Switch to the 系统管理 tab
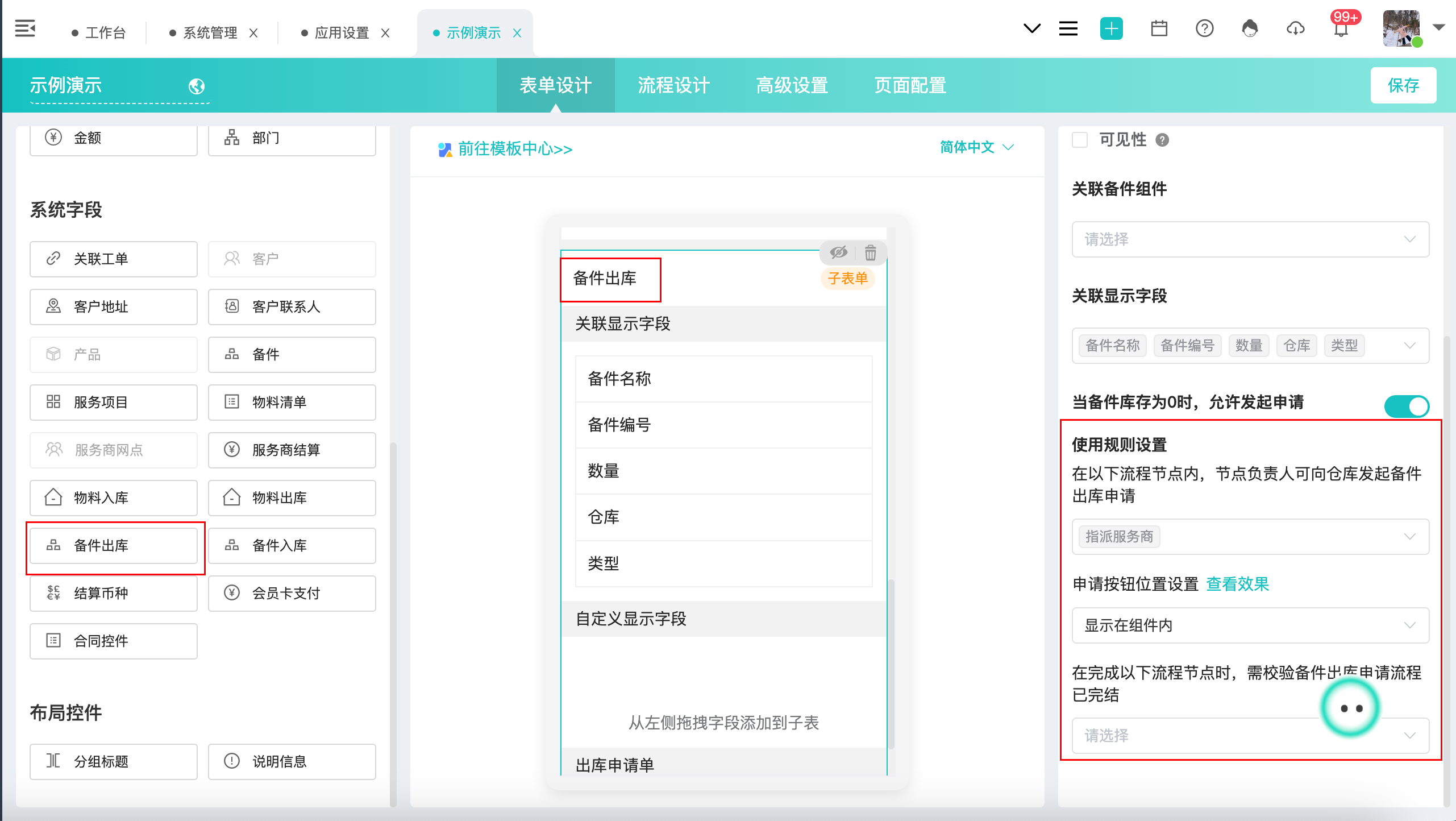This screenshot has height=821, width=1456. [x=210, y=33]
